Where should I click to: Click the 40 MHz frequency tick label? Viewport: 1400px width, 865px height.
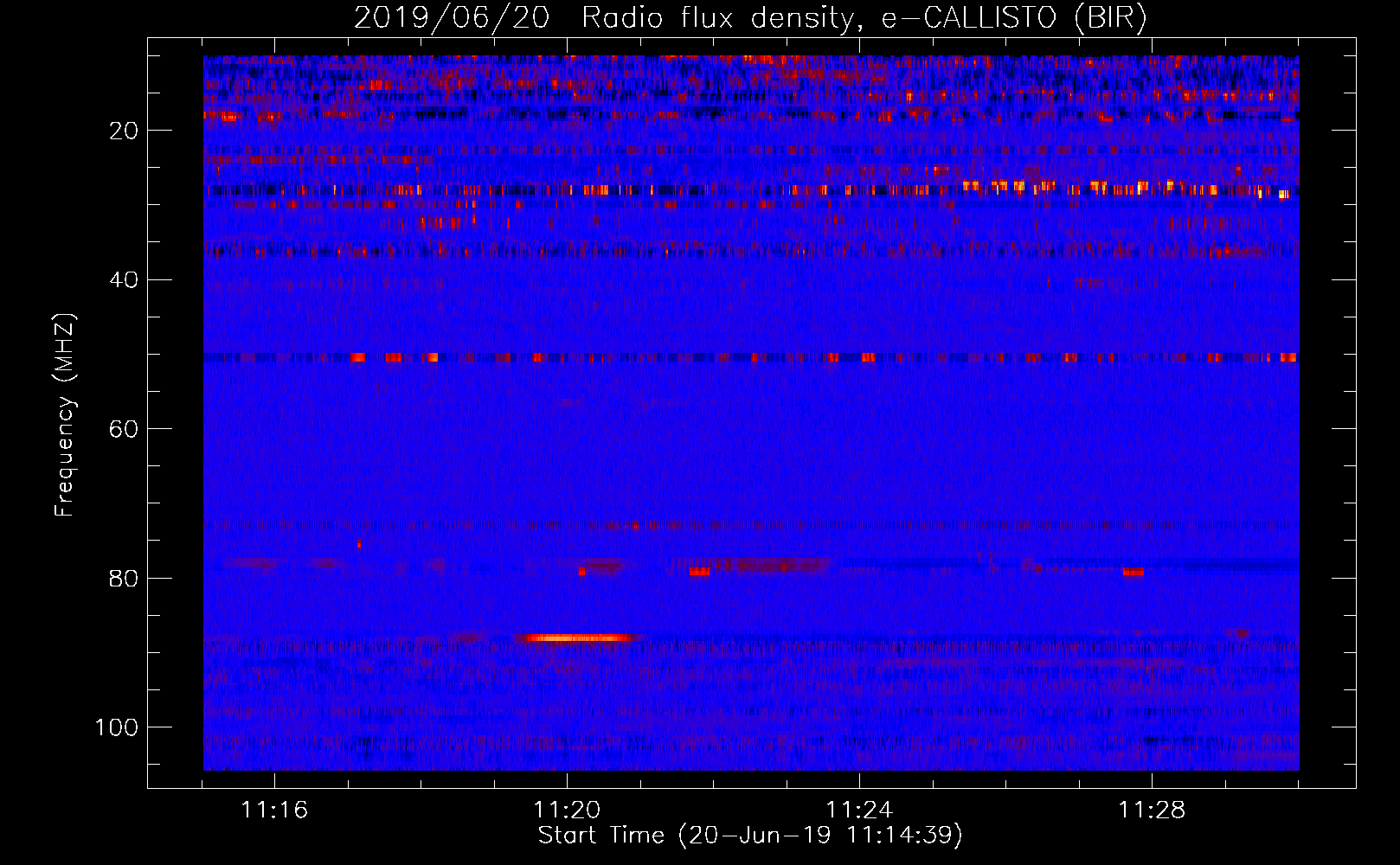click(x=125, y=280)
